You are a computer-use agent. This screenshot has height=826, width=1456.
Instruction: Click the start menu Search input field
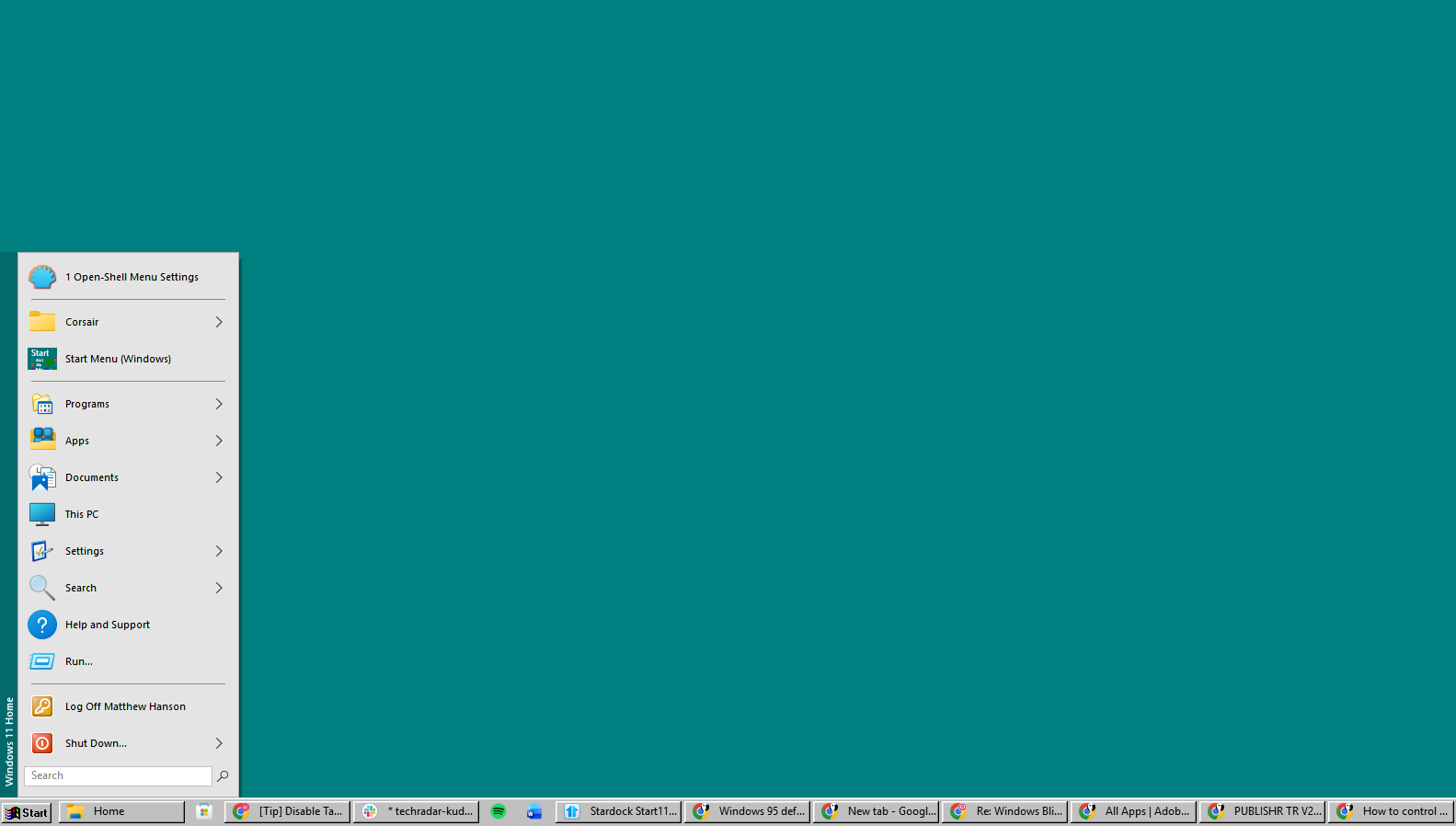118,776
